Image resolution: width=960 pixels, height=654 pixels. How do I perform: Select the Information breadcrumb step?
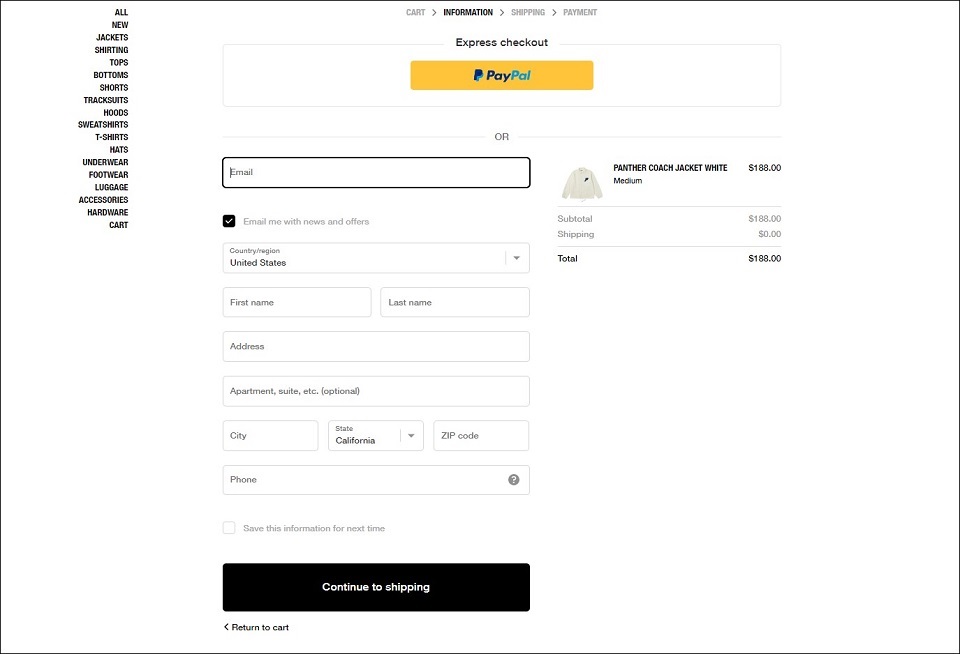pos(468,12)
